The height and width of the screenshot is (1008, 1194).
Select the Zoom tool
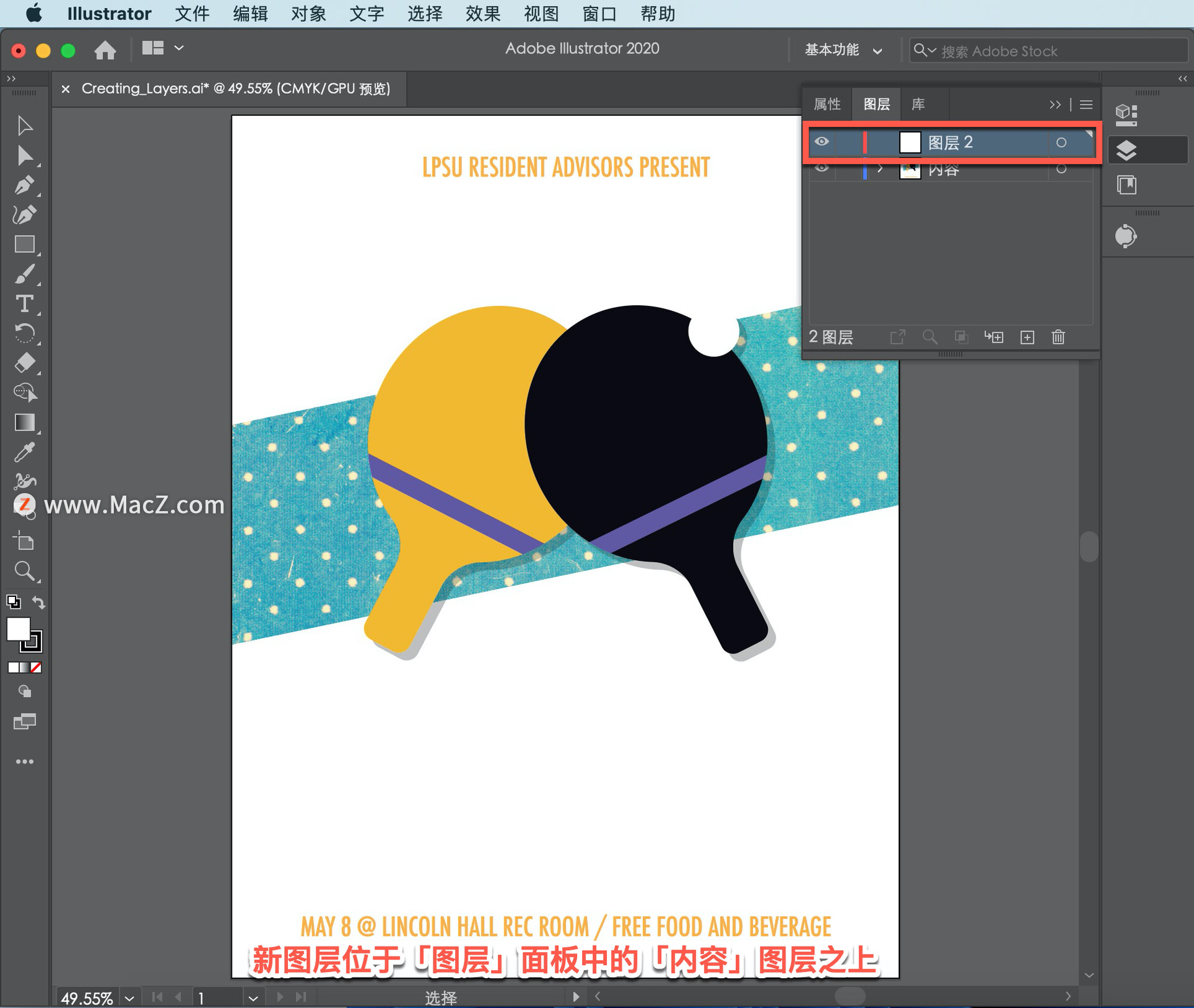[24, 571]
